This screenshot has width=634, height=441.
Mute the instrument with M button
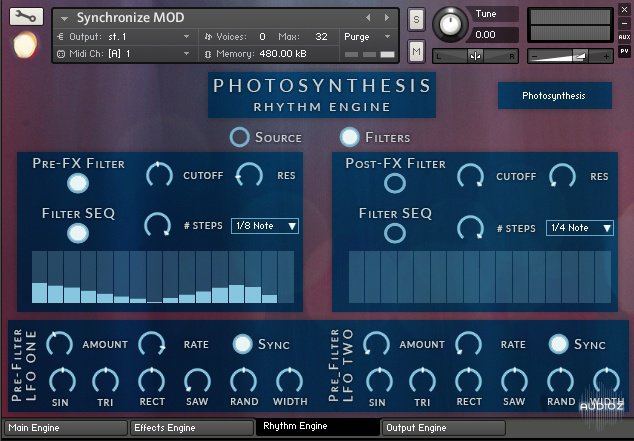(416, 51)
